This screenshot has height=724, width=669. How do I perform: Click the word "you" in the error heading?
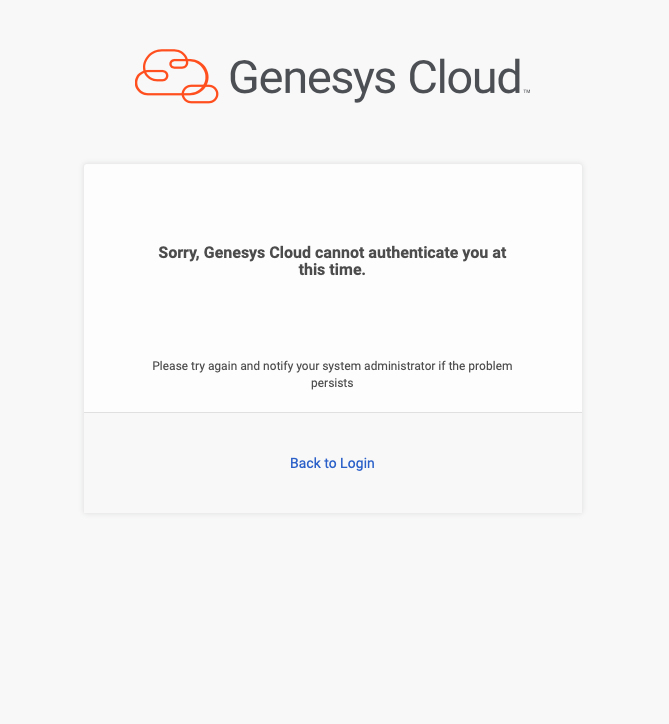pos(475,253)
